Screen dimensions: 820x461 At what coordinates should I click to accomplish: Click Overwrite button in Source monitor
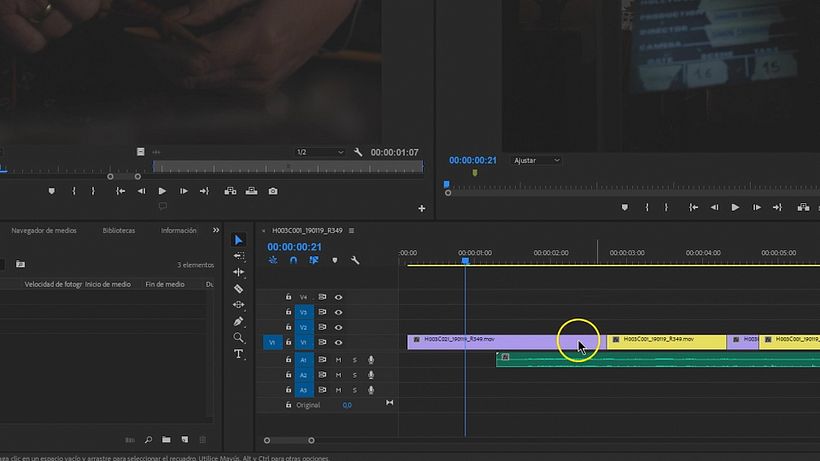(252, 191)
